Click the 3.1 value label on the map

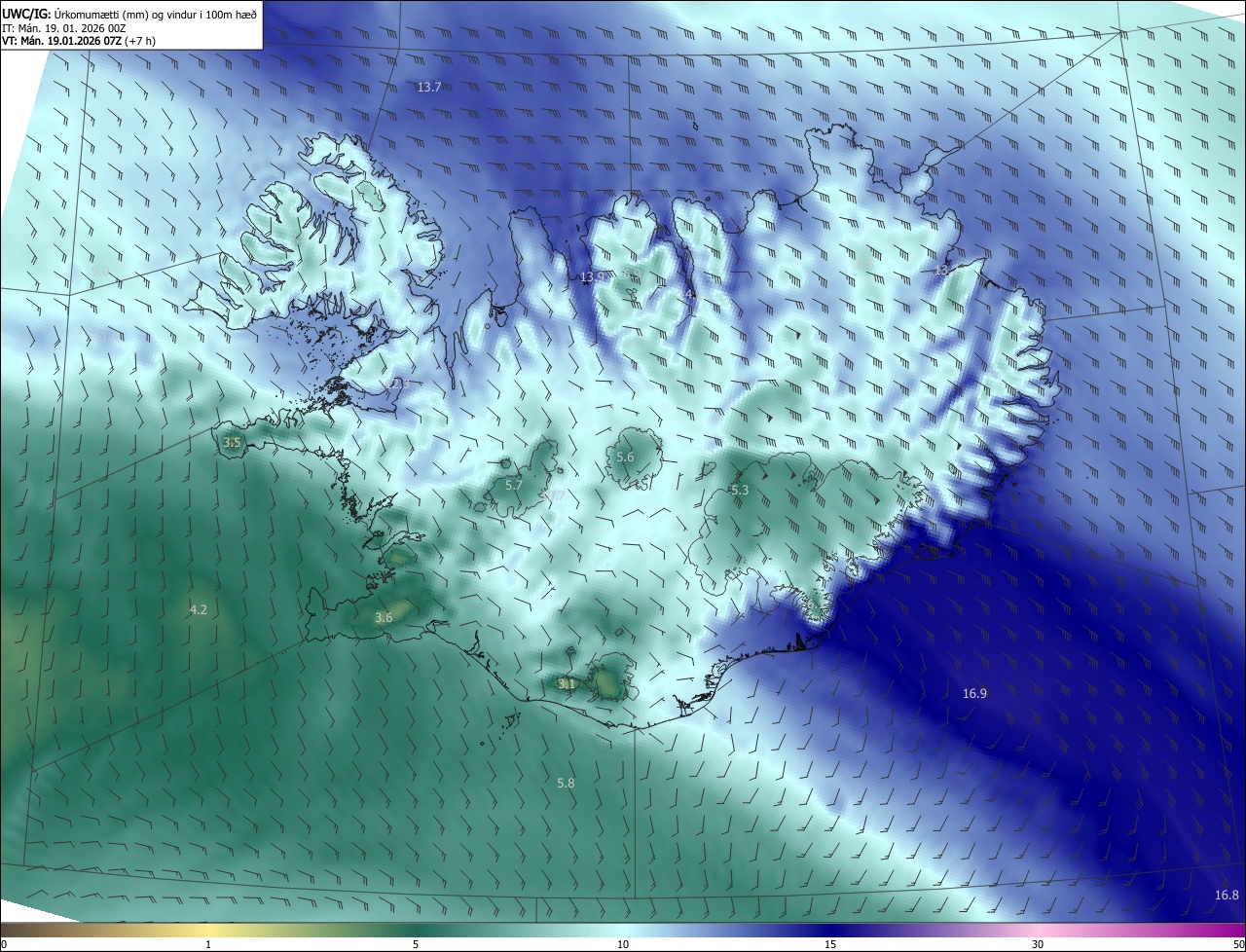coord(567,684)
